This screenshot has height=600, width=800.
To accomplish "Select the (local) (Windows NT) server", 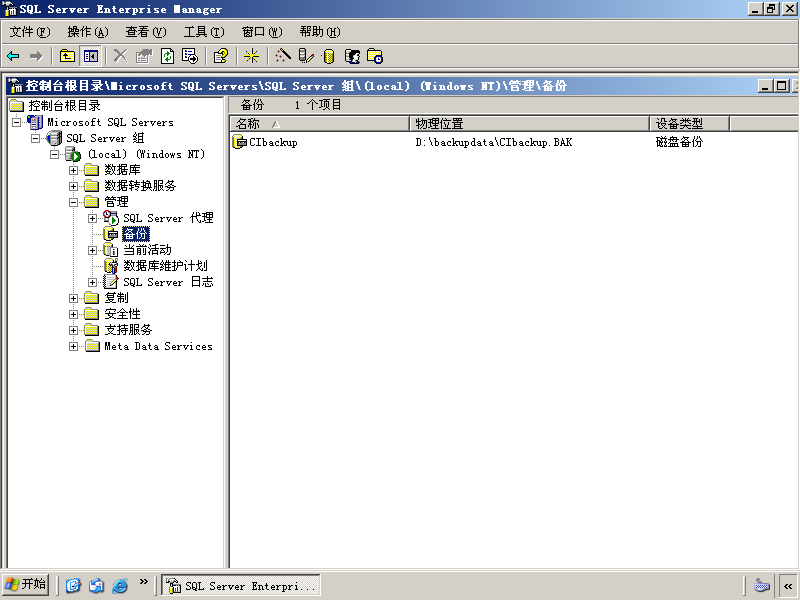I will click(x=146, y=154).
